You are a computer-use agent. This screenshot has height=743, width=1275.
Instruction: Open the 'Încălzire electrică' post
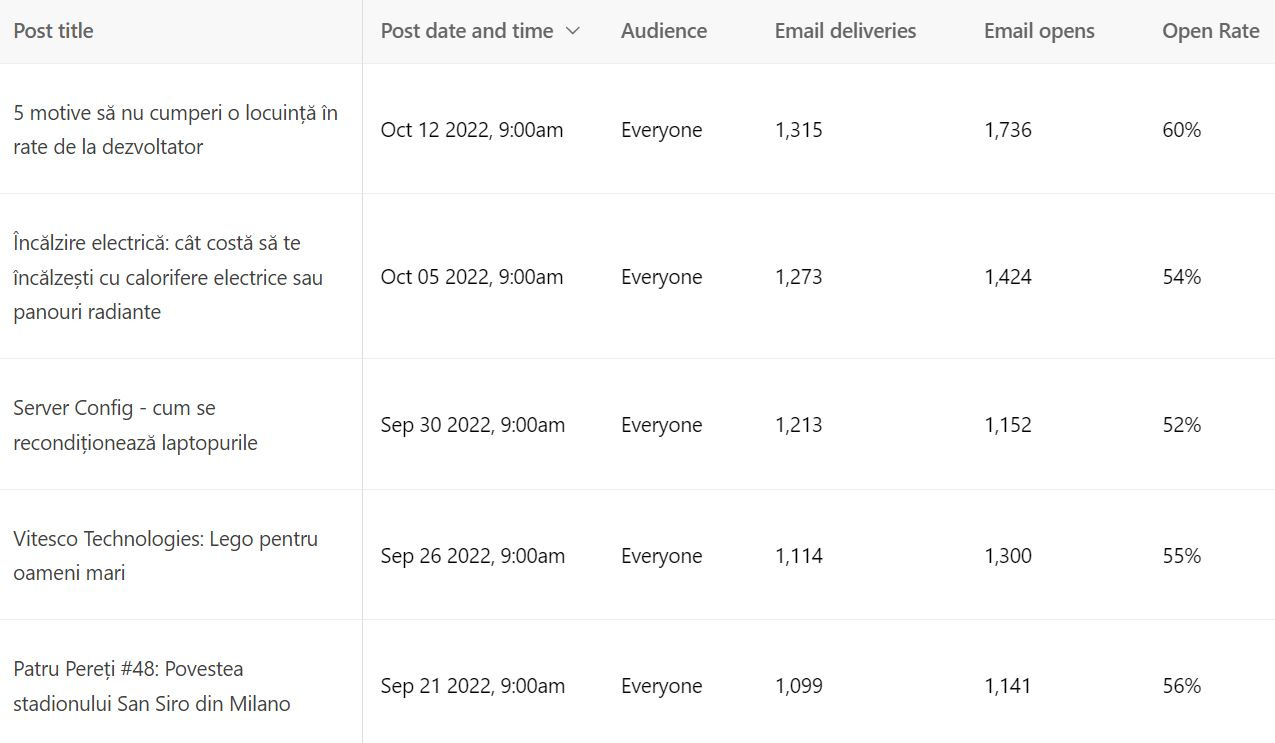(168, 277)
